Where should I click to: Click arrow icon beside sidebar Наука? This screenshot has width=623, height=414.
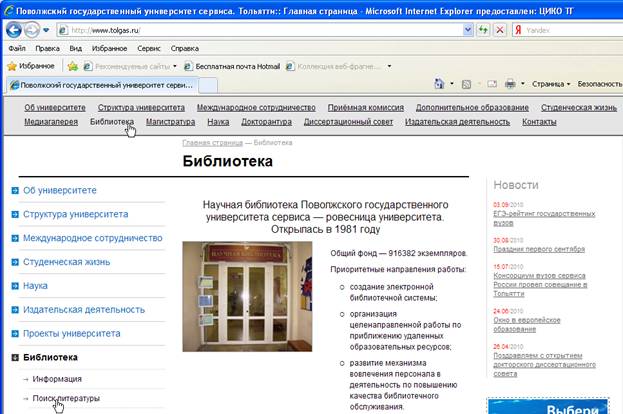click(x=15, y=286)
